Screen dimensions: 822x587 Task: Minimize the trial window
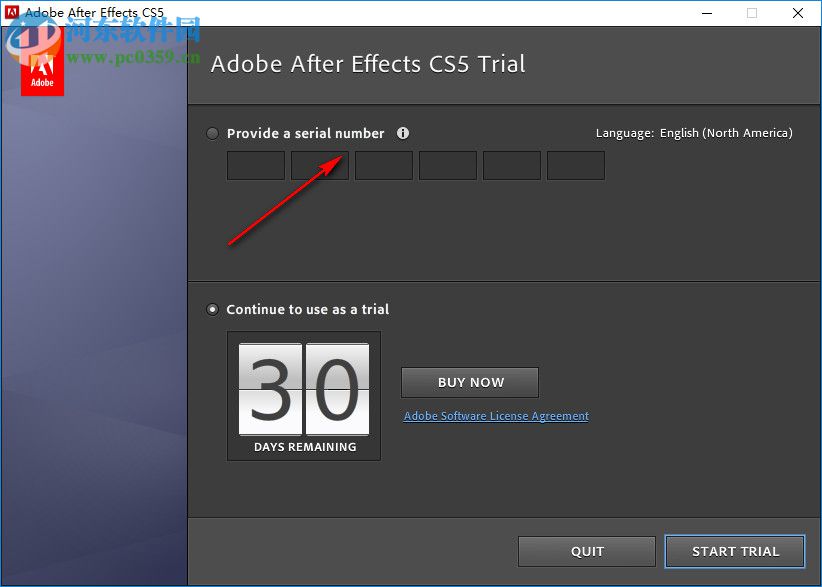click(706, 13)
